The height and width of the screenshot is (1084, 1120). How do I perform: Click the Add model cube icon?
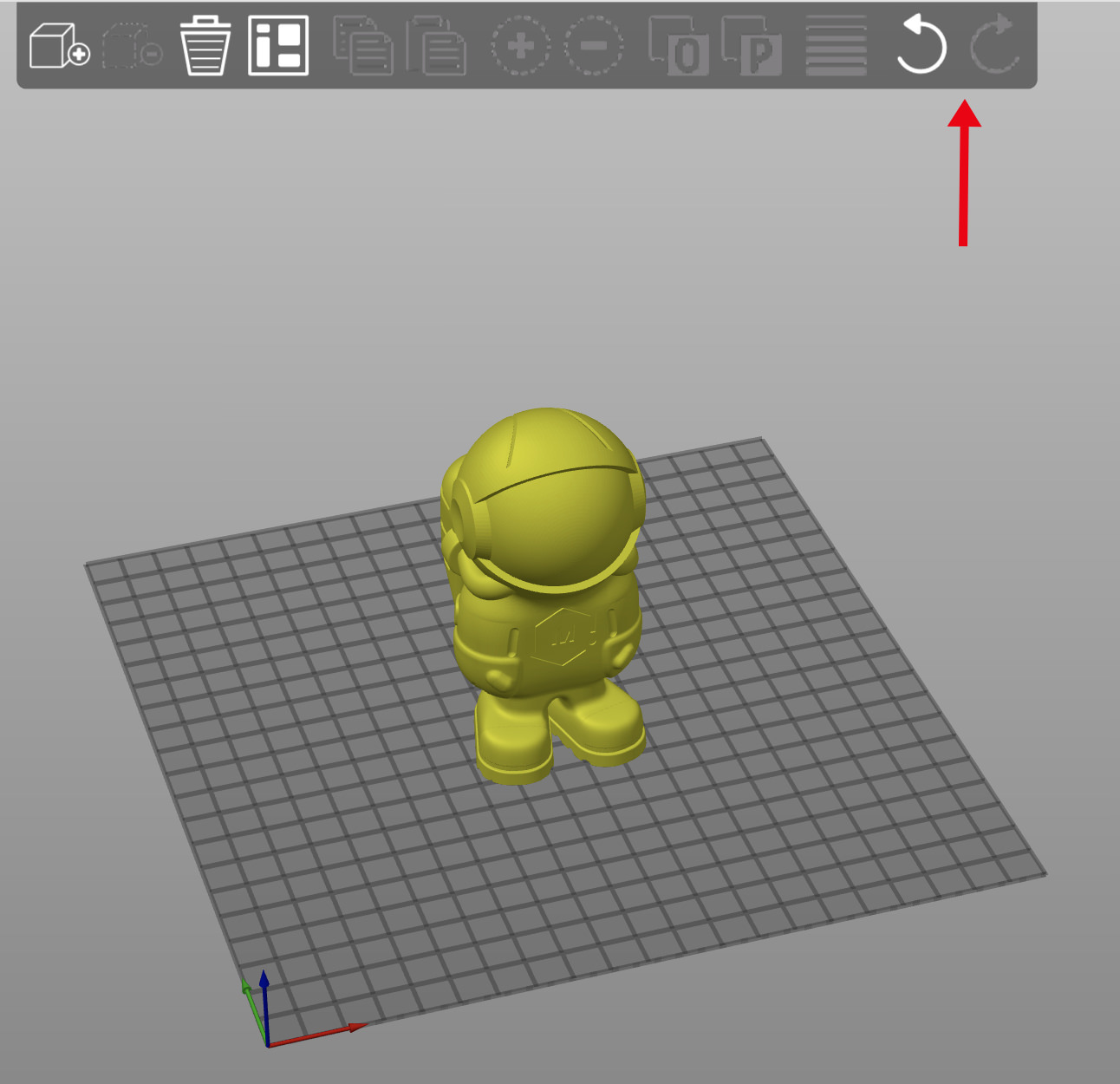point(59,45)
